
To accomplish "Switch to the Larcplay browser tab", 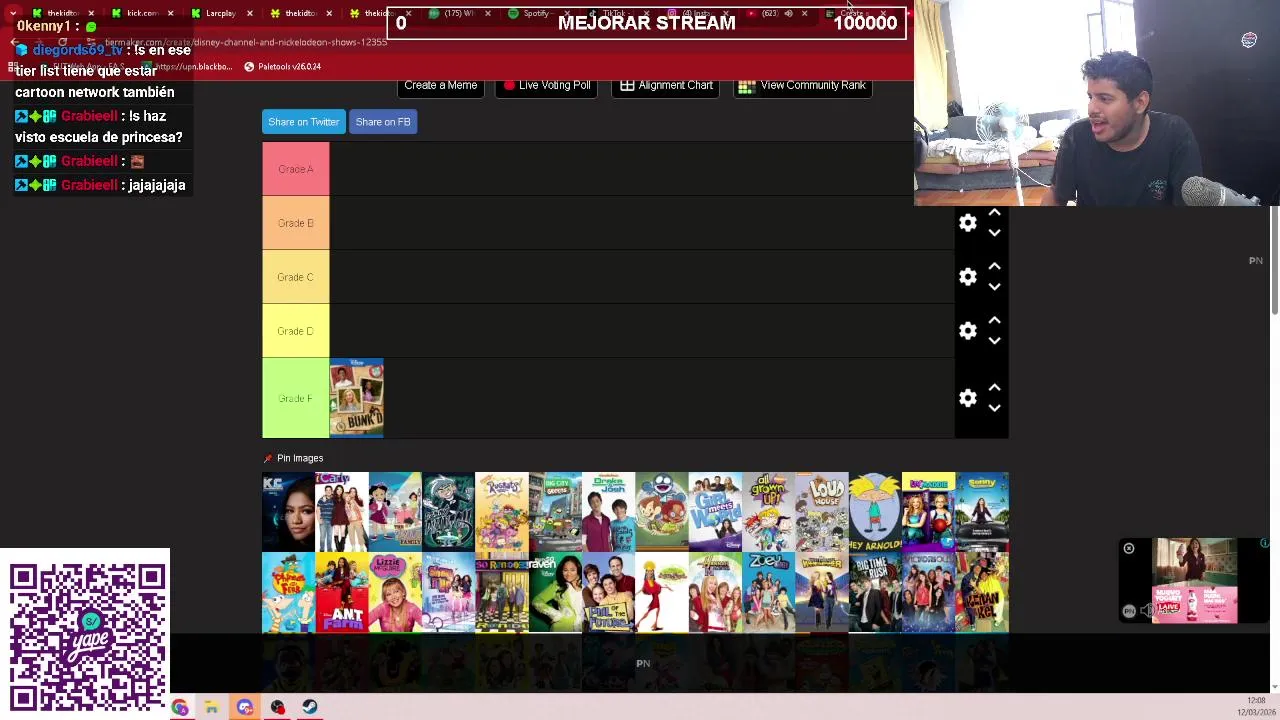I will (220, 13).
